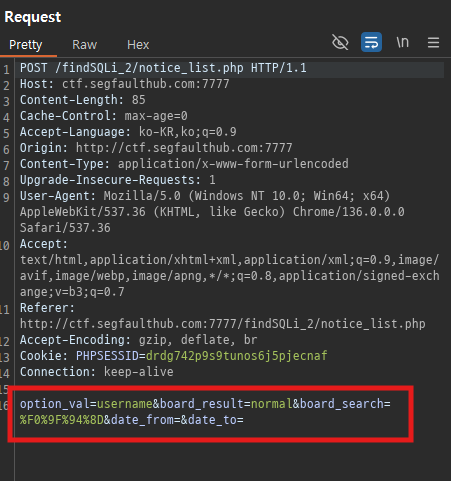Click the User-Agent header line
451x481 pixels.
212,212
